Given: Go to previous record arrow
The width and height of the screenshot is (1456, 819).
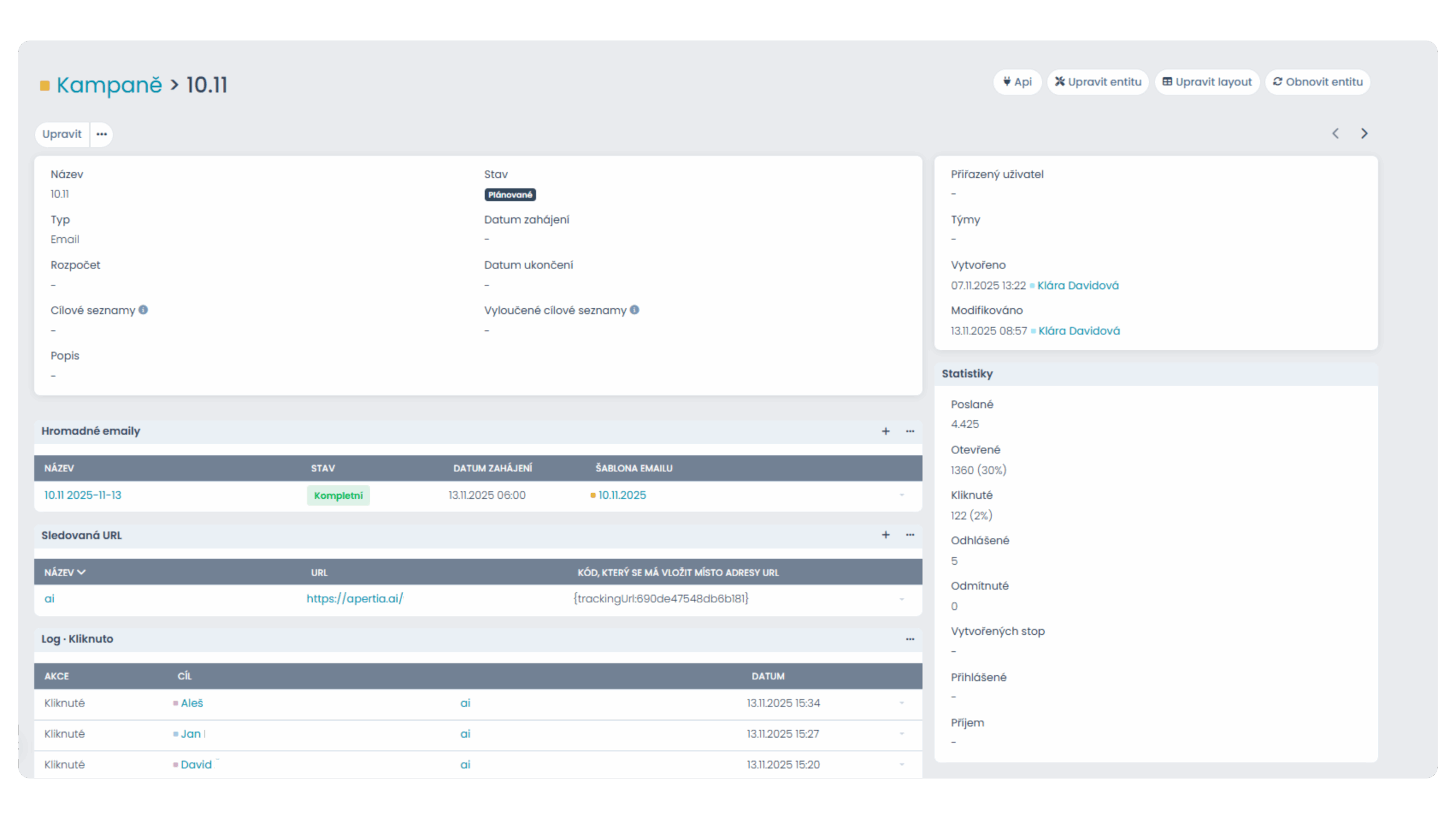Looking at the screenshot, I should (x=1335, y=134).
